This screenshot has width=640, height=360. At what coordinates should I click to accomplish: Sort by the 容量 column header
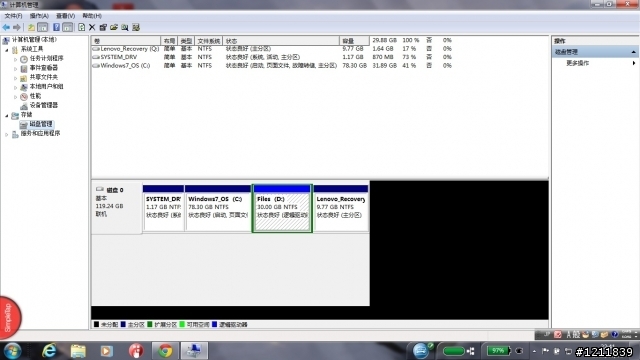pyautogui.click(x=354, y=41)
